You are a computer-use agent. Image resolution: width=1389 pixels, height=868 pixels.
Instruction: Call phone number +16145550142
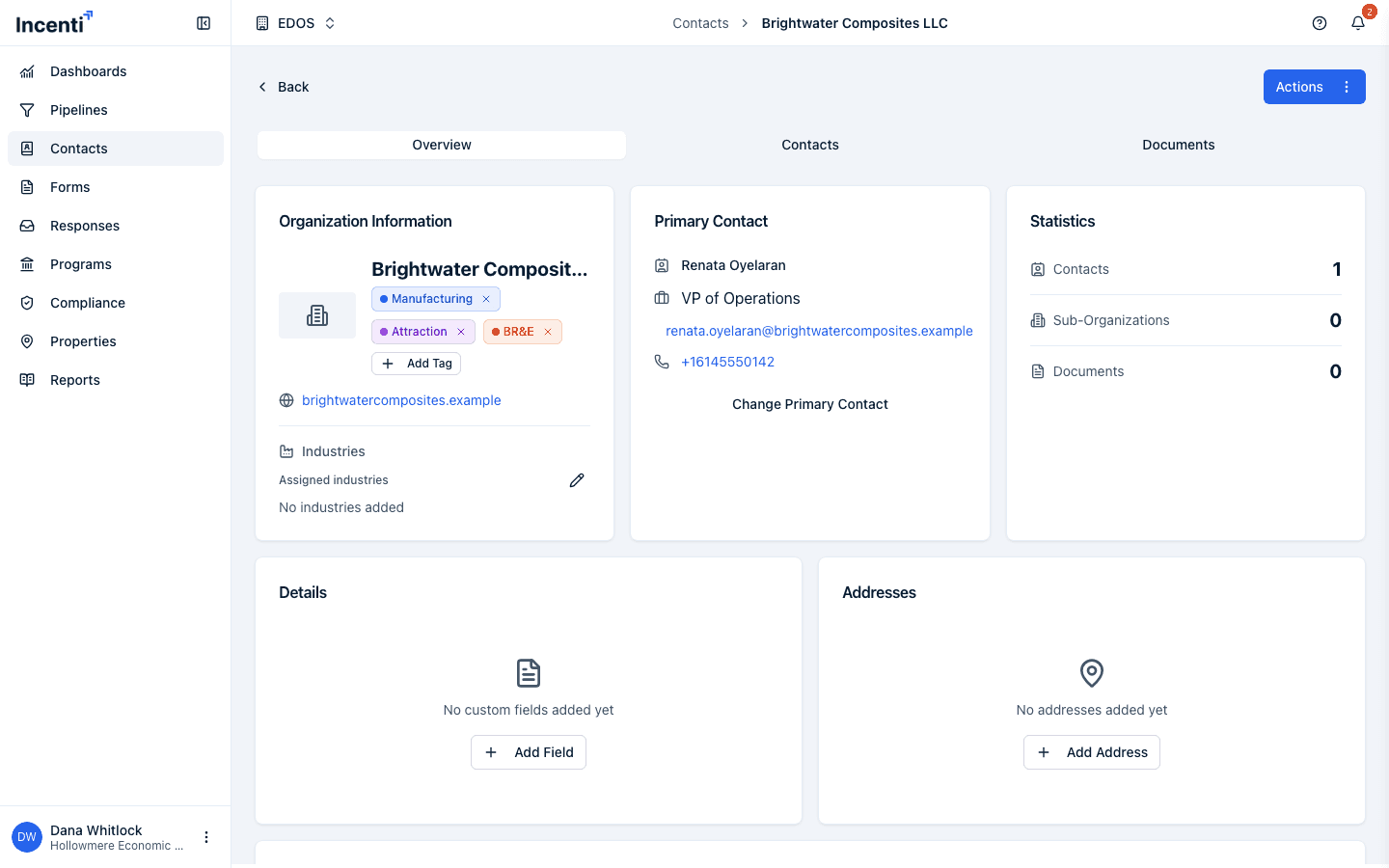pyautogui.click(x=727, y=362)
